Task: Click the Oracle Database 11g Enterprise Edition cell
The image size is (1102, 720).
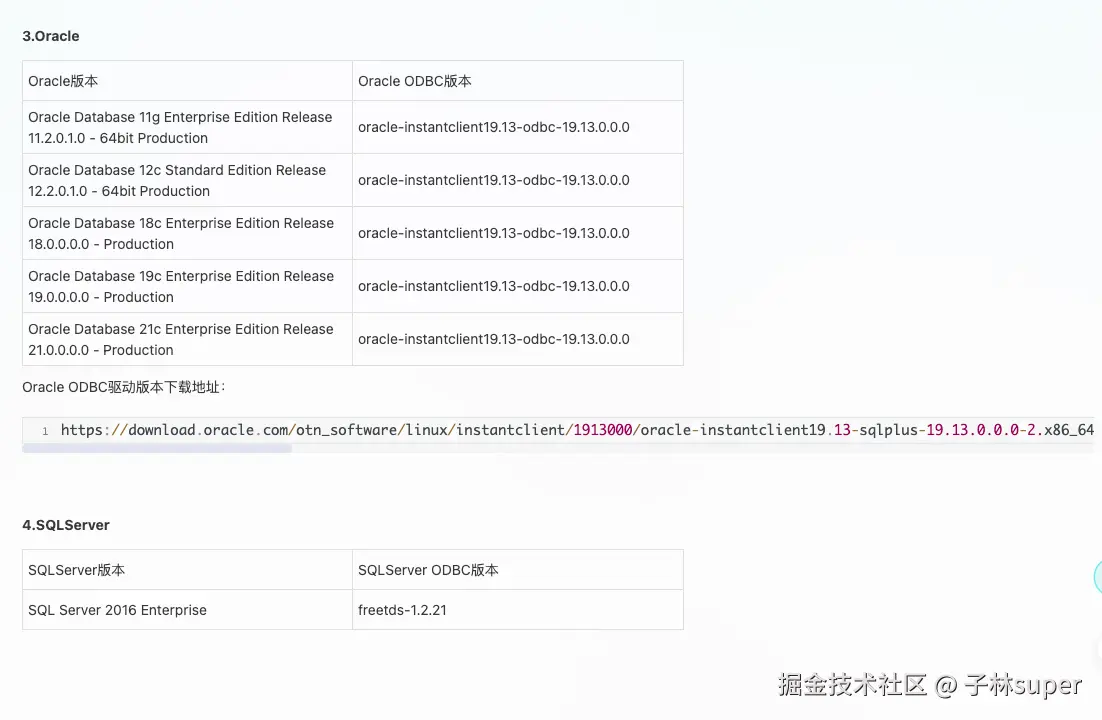Action: click(187, 127)
